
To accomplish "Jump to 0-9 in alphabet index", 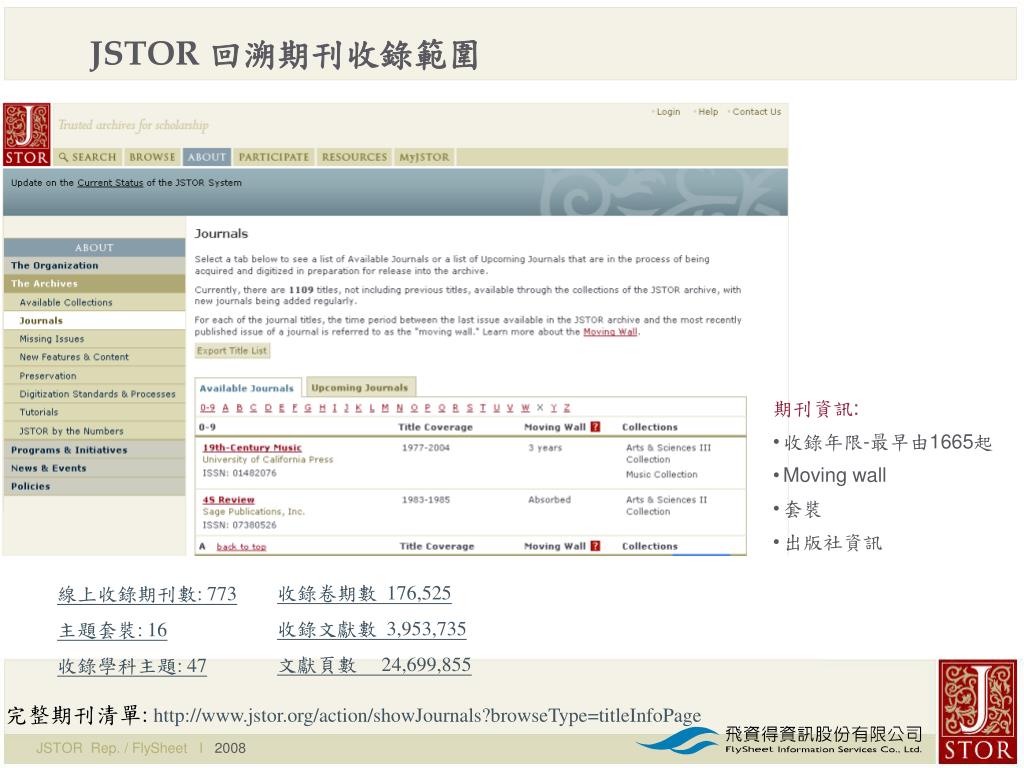I will point(208,408).
